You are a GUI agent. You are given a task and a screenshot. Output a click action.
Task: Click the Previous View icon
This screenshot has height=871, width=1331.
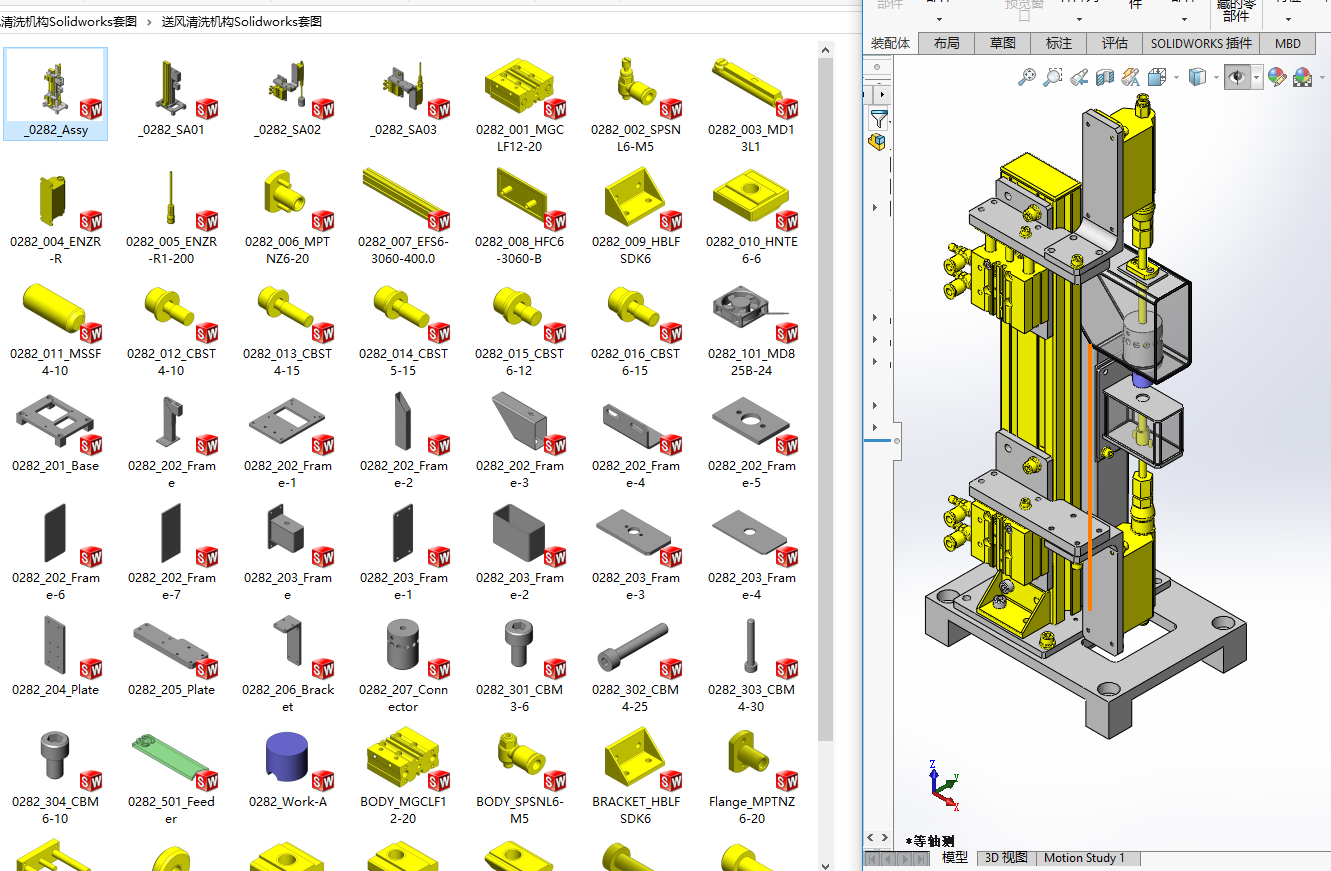pyautogui.click(x=1080, y=77)
